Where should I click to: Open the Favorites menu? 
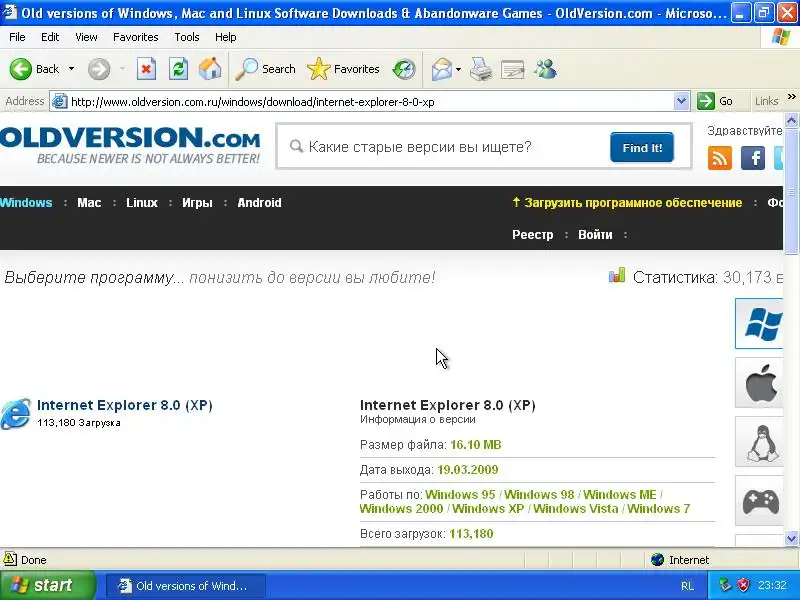point(136,37)
